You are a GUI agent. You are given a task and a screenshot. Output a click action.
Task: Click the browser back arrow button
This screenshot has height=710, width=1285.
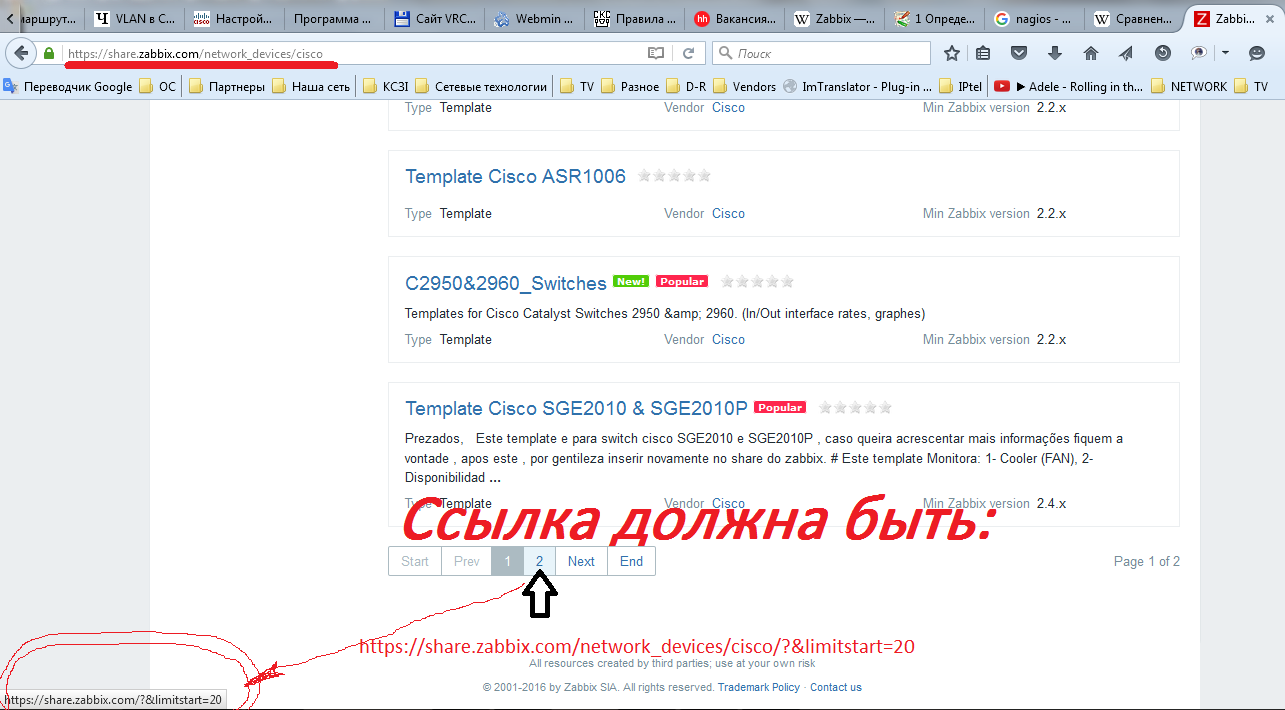point(20,53)
